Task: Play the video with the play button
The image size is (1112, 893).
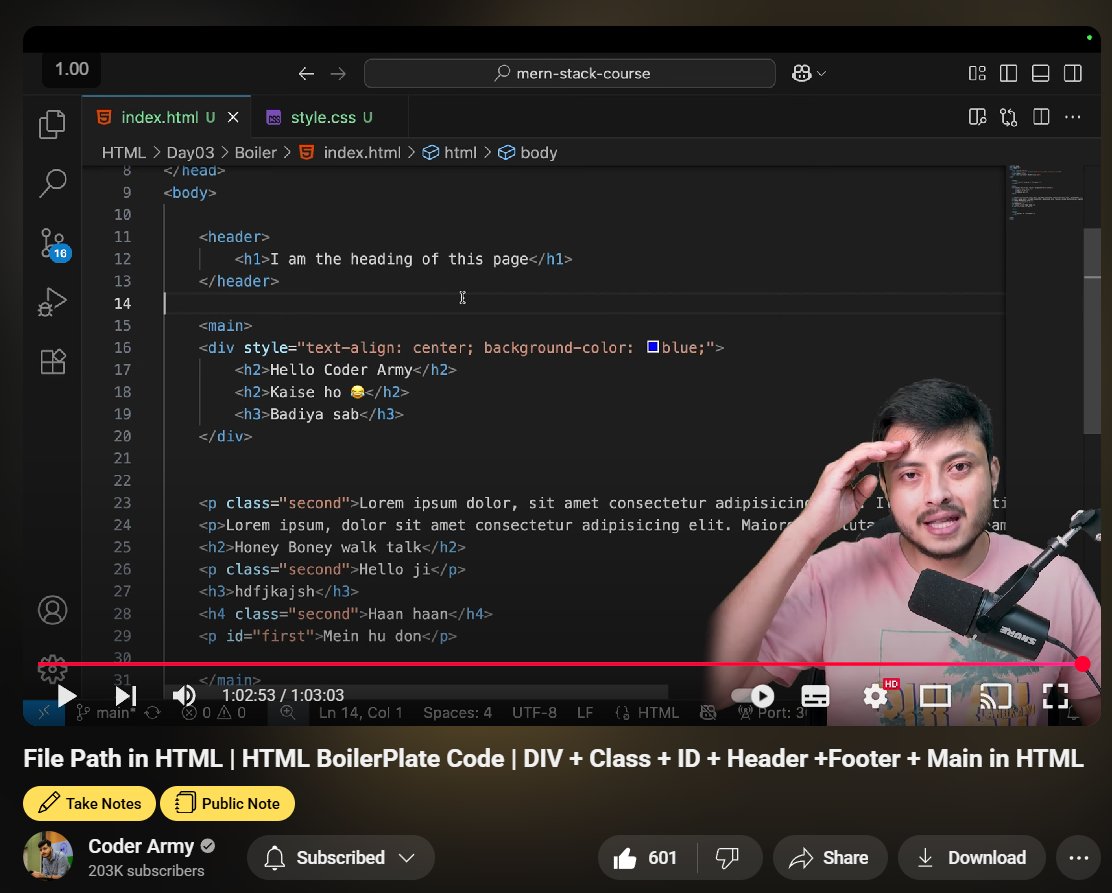Action: [x=66, y=696]
